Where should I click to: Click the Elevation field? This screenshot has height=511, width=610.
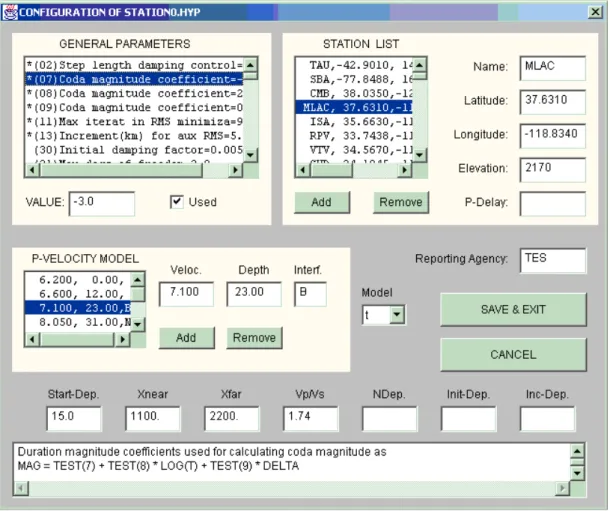point(552,170)
